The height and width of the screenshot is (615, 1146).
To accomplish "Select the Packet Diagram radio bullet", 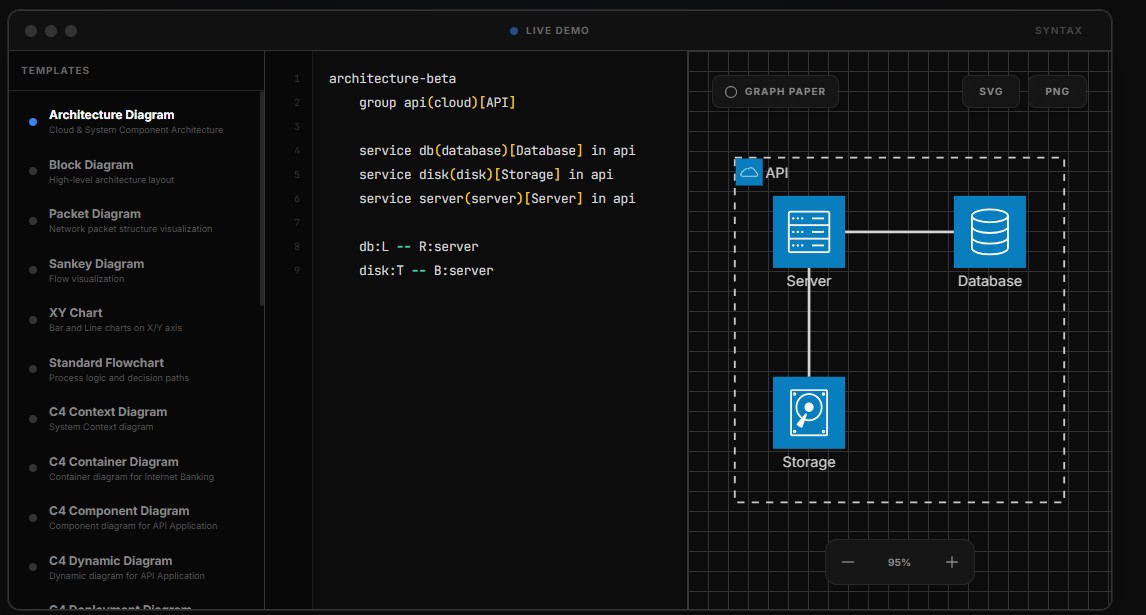I will (31, 220).
